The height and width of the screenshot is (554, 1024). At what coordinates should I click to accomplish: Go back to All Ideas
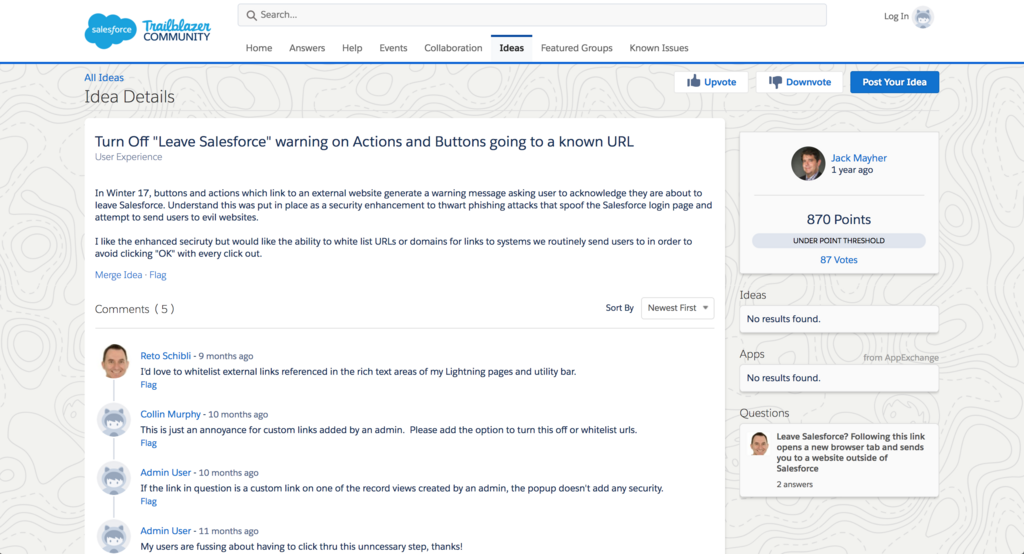pos(104,77)
